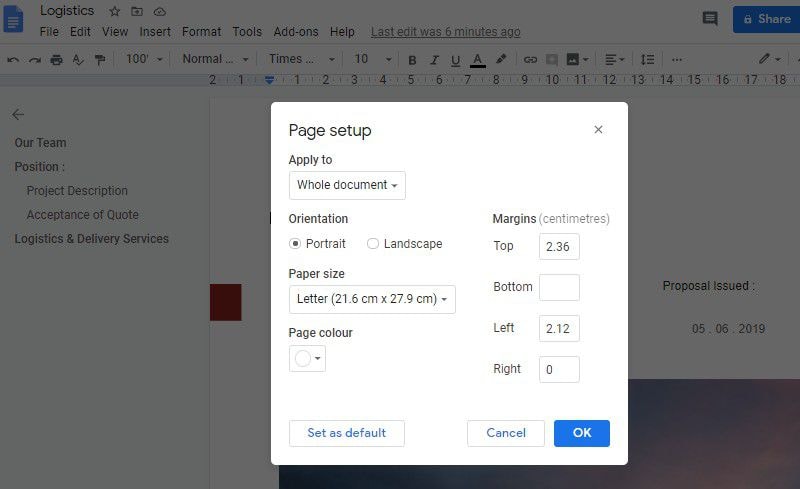Viewport: 800px width, 489px height.
Task: Click the Right margin field
Action: pos(559,369)
